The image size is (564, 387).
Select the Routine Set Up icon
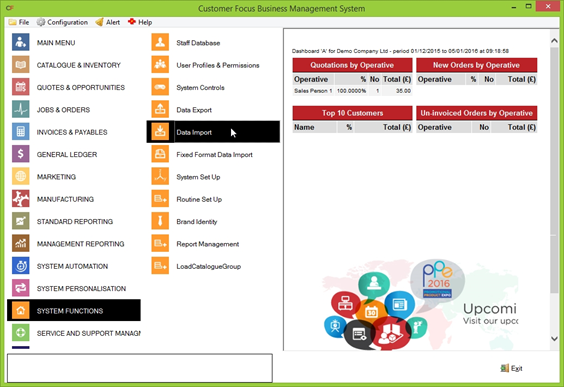[160, 199]
